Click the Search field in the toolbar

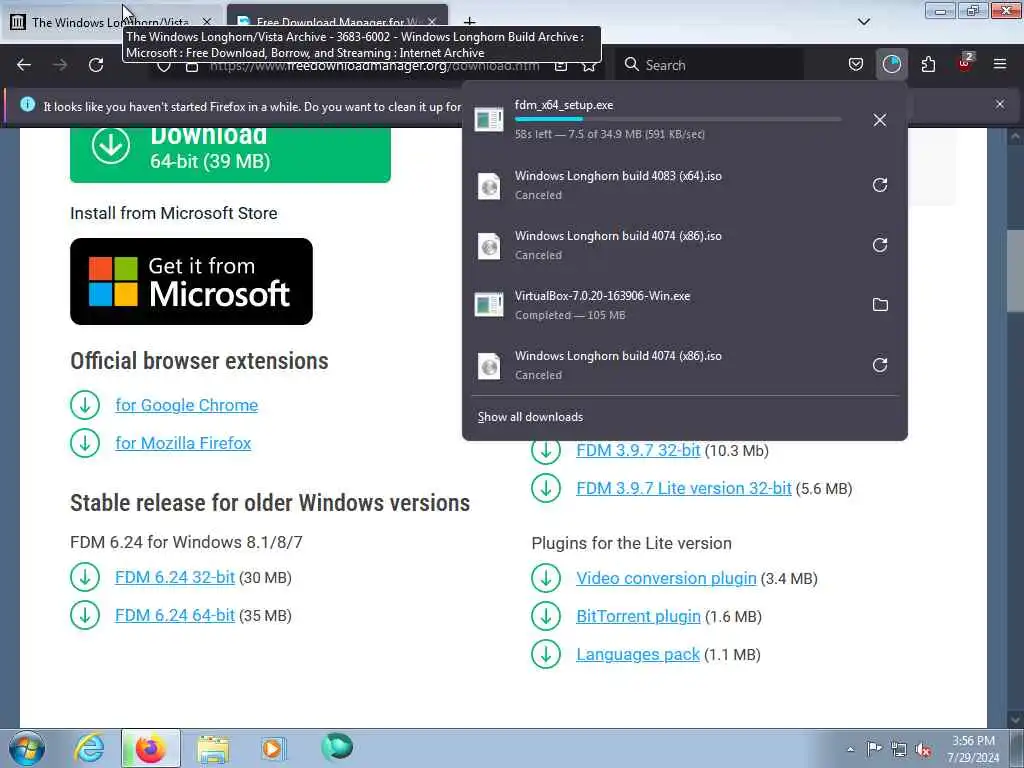(x=711, y=65)
